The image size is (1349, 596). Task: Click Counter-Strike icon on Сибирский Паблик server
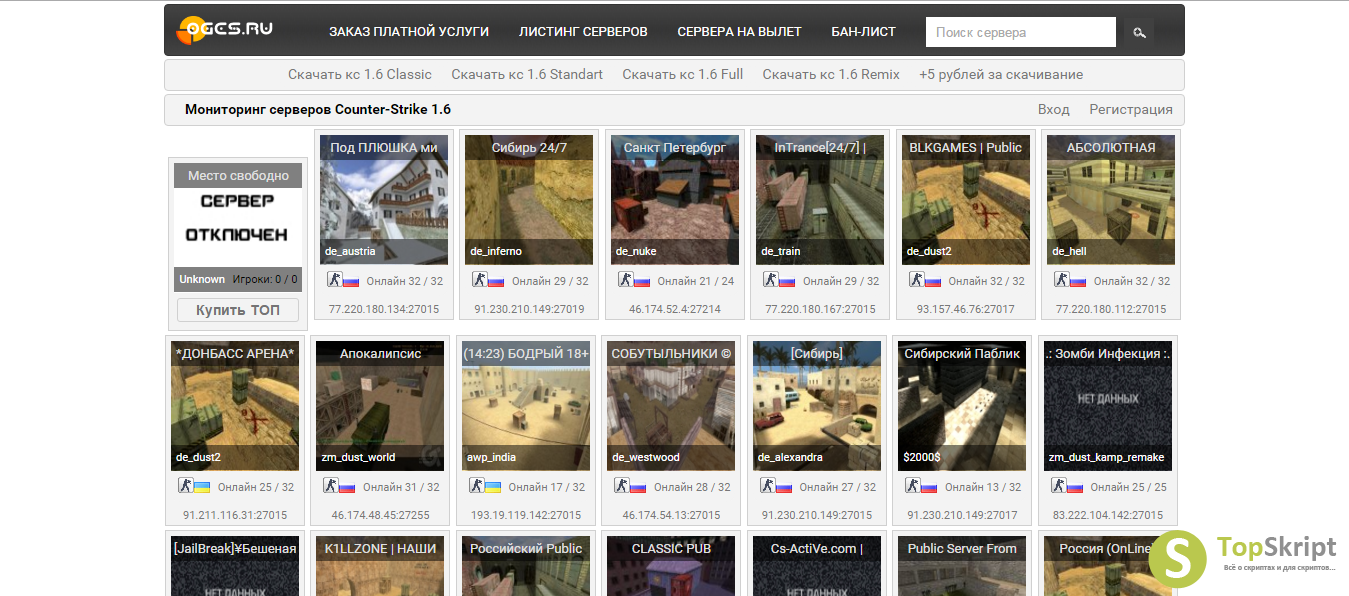coord(913,486)
